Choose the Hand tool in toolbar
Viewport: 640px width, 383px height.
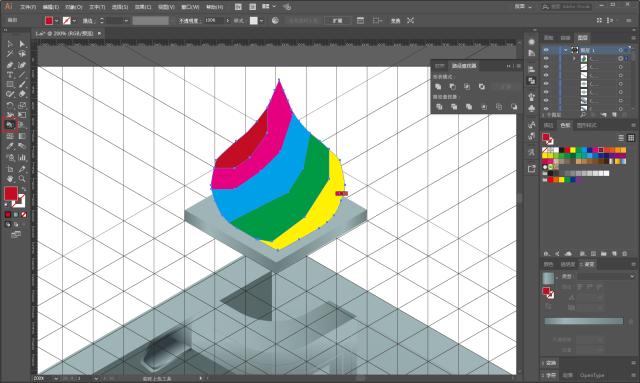tap(10, 179)
